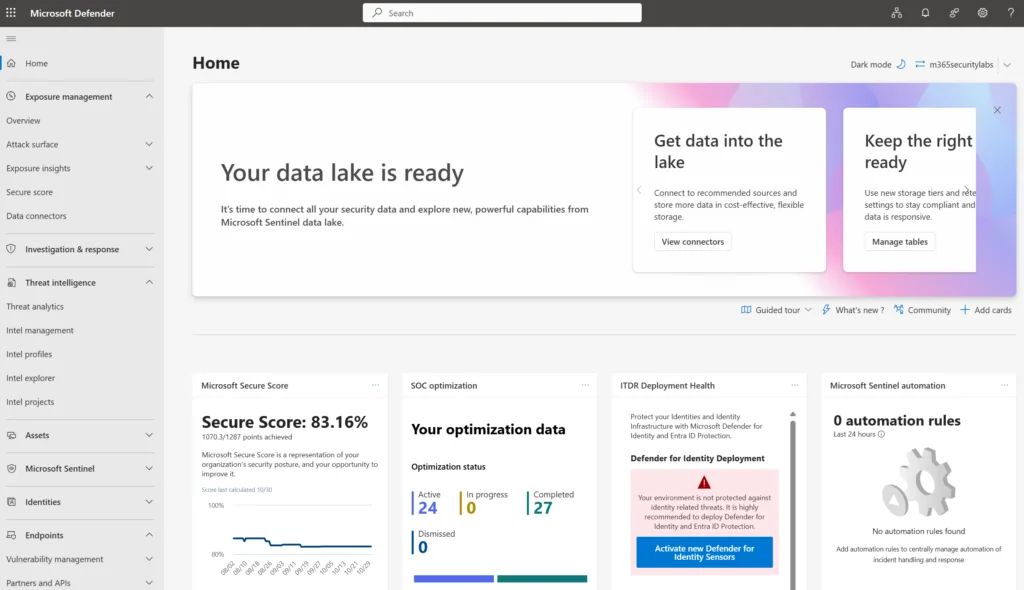Open SOC optimization card options menu
Screen dimensions: 1024x590
[x=585, y=385]
